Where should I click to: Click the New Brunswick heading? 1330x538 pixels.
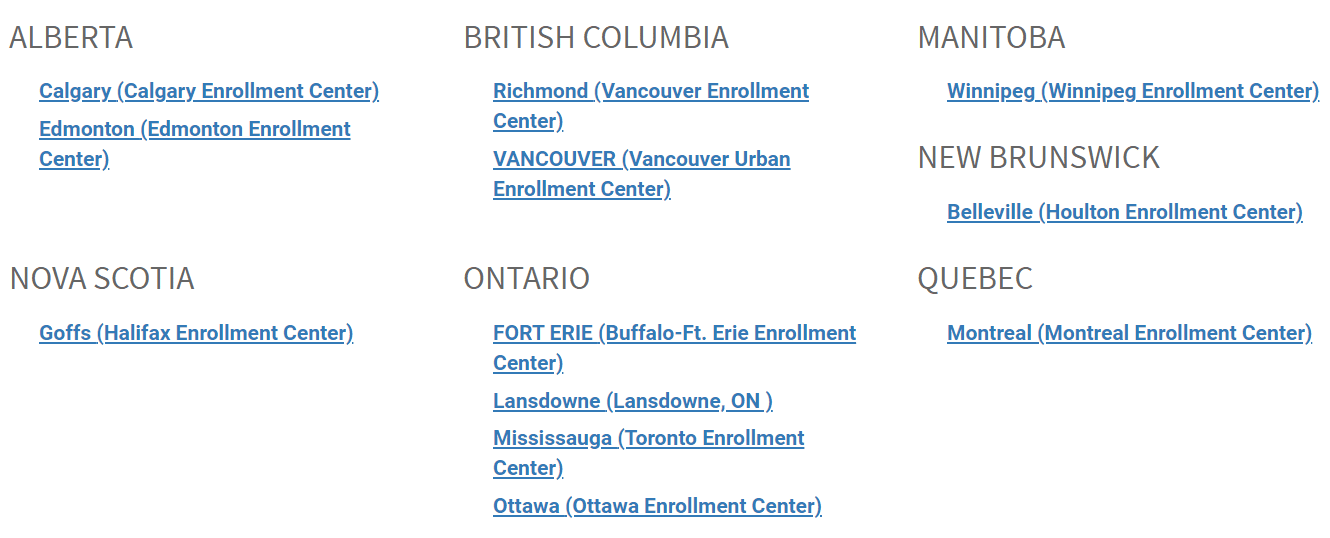click(1038, 158)
